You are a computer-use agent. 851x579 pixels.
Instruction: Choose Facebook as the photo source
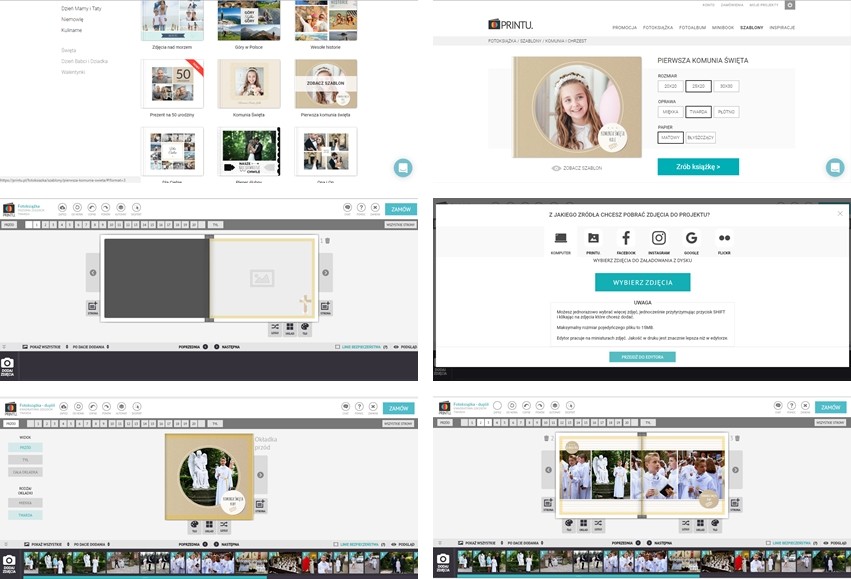coord(626,238)
